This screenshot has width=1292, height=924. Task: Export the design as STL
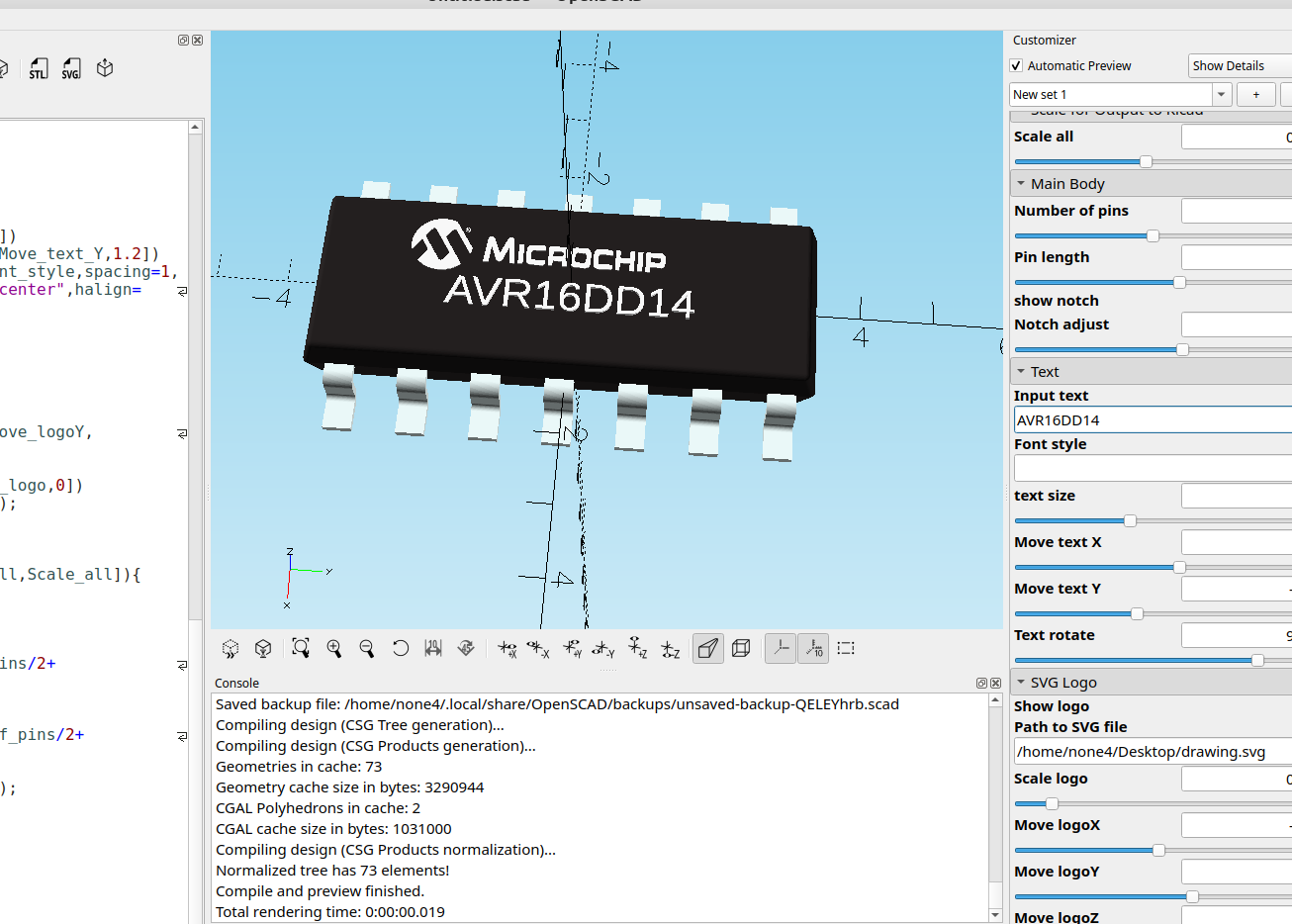(38, 68)
